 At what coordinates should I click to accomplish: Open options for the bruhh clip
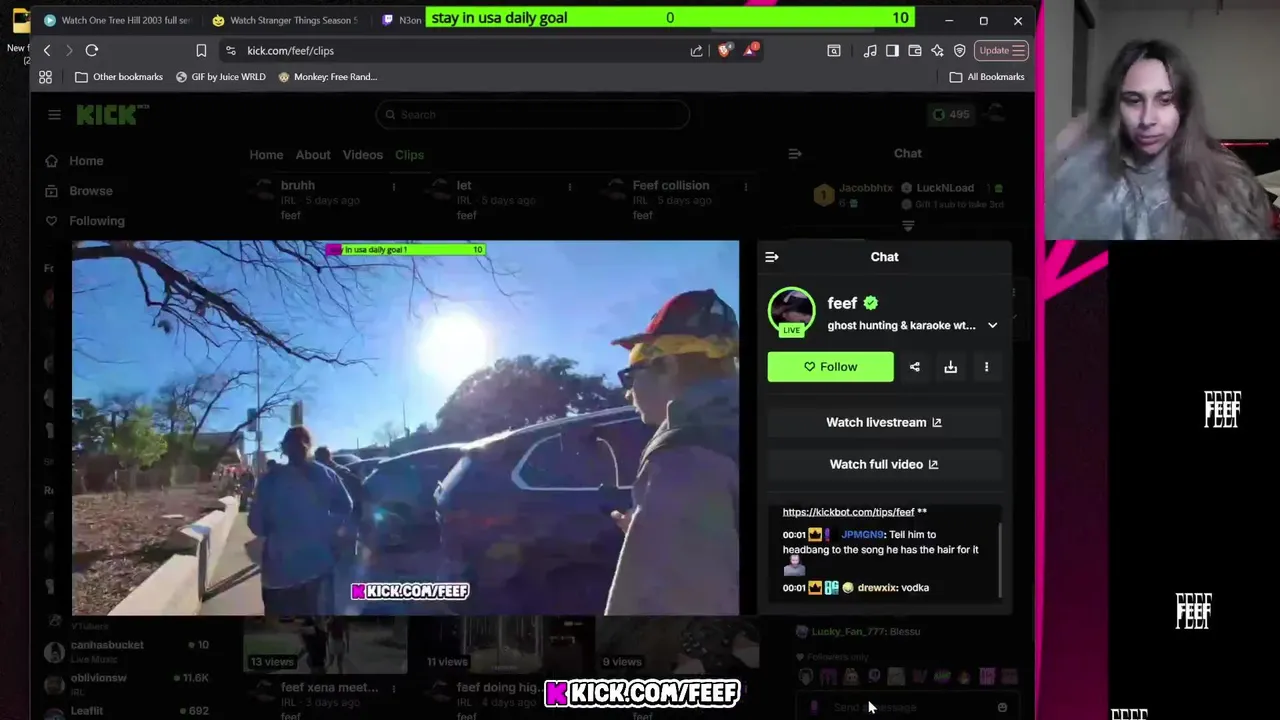point(394,187)
